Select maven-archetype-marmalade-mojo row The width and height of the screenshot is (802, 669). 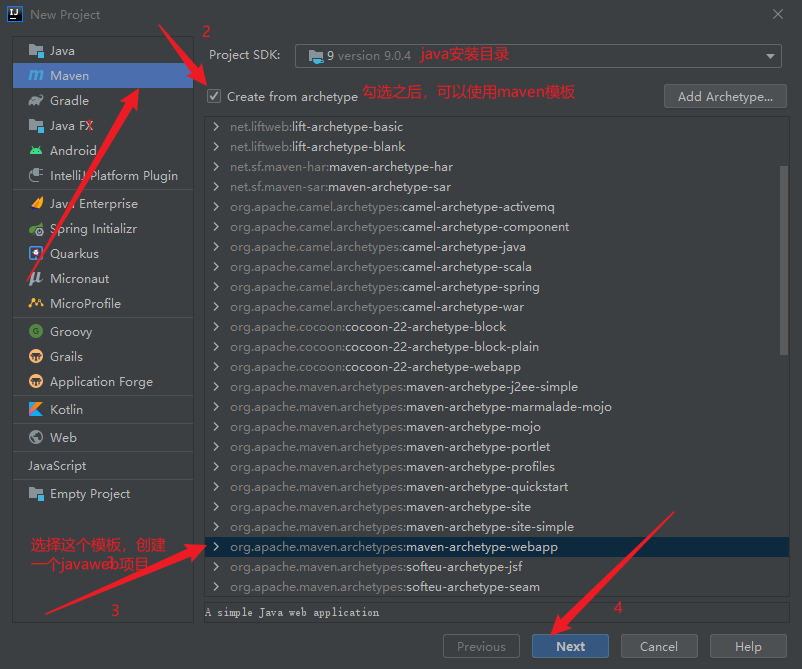click(x=497, y=407)
